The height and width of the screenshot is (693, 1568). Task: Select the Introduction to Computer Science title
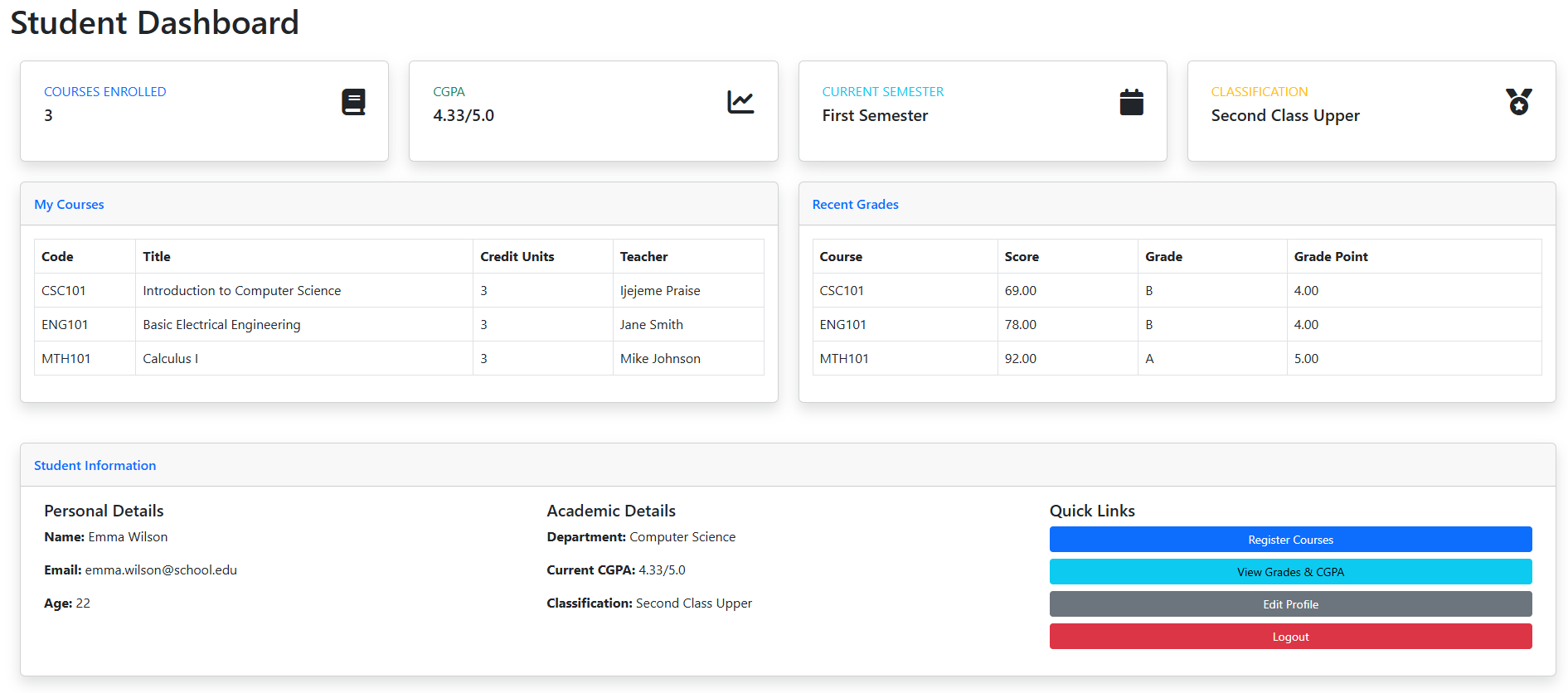pos(241,290)
